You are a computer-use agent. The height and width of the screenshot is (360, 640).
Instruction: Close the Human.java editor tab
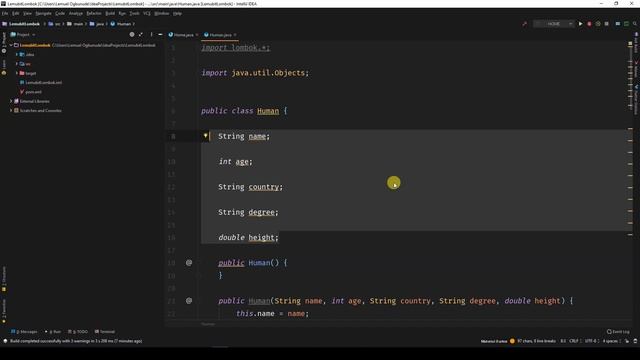(235, 35)
